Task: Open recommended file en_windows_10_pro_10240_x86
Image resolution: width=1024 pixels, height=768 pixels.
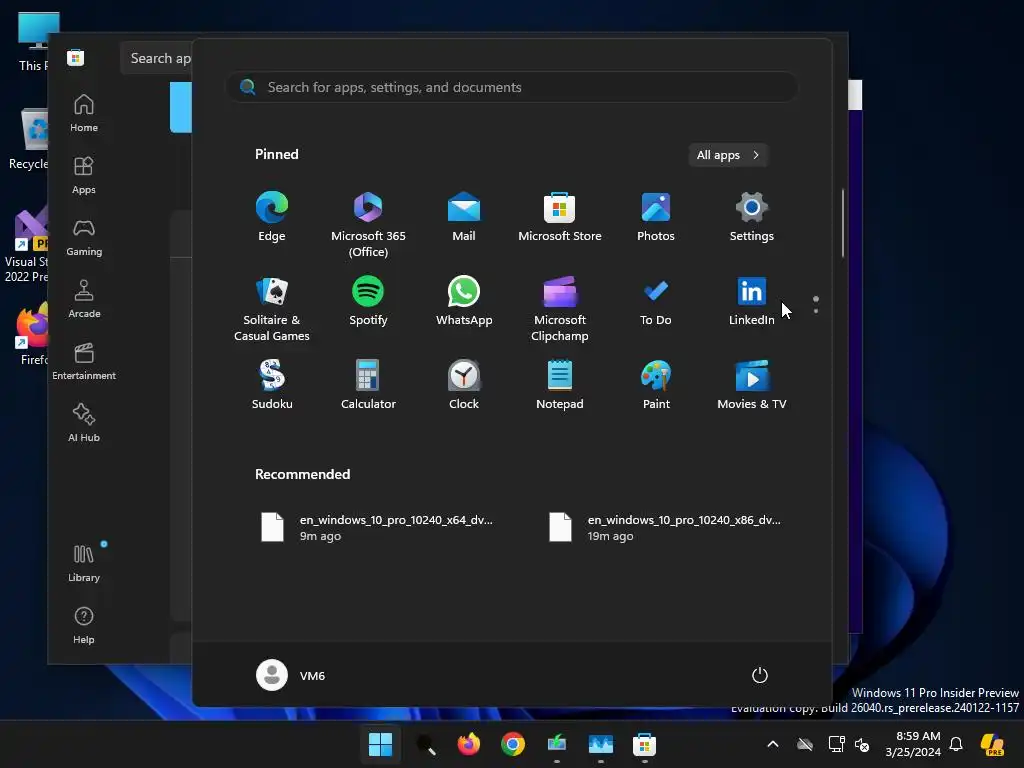Action: tap(665, 528)
